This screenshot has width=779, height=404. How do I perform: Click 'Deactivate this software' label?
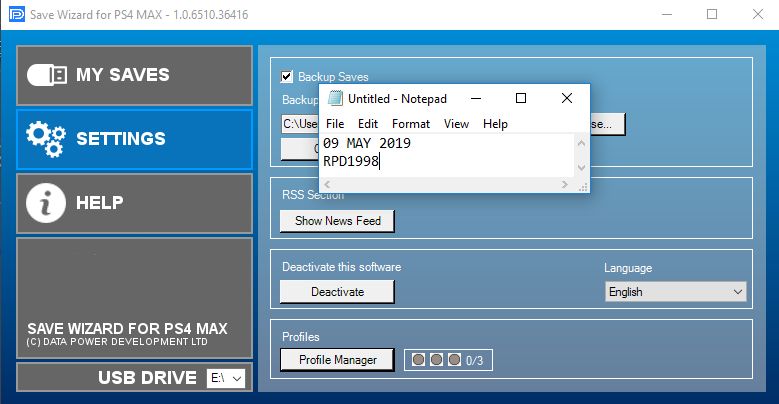click(x=341, y=267)
